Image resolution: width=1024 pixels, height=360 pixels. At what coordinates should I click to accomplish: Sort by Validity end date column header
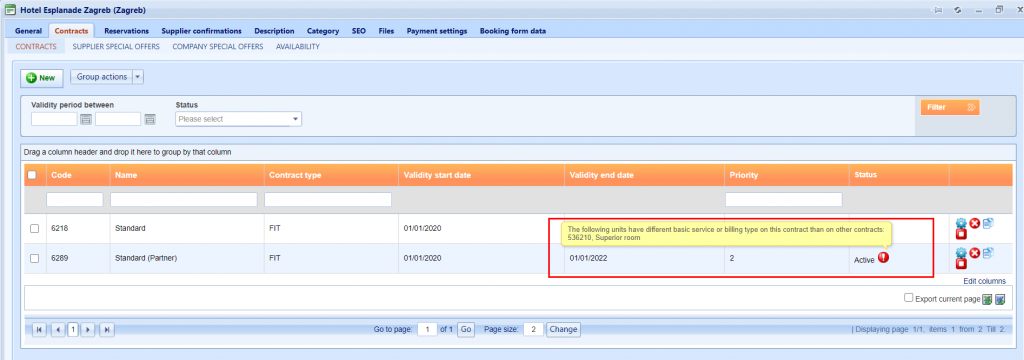point(601,175)
